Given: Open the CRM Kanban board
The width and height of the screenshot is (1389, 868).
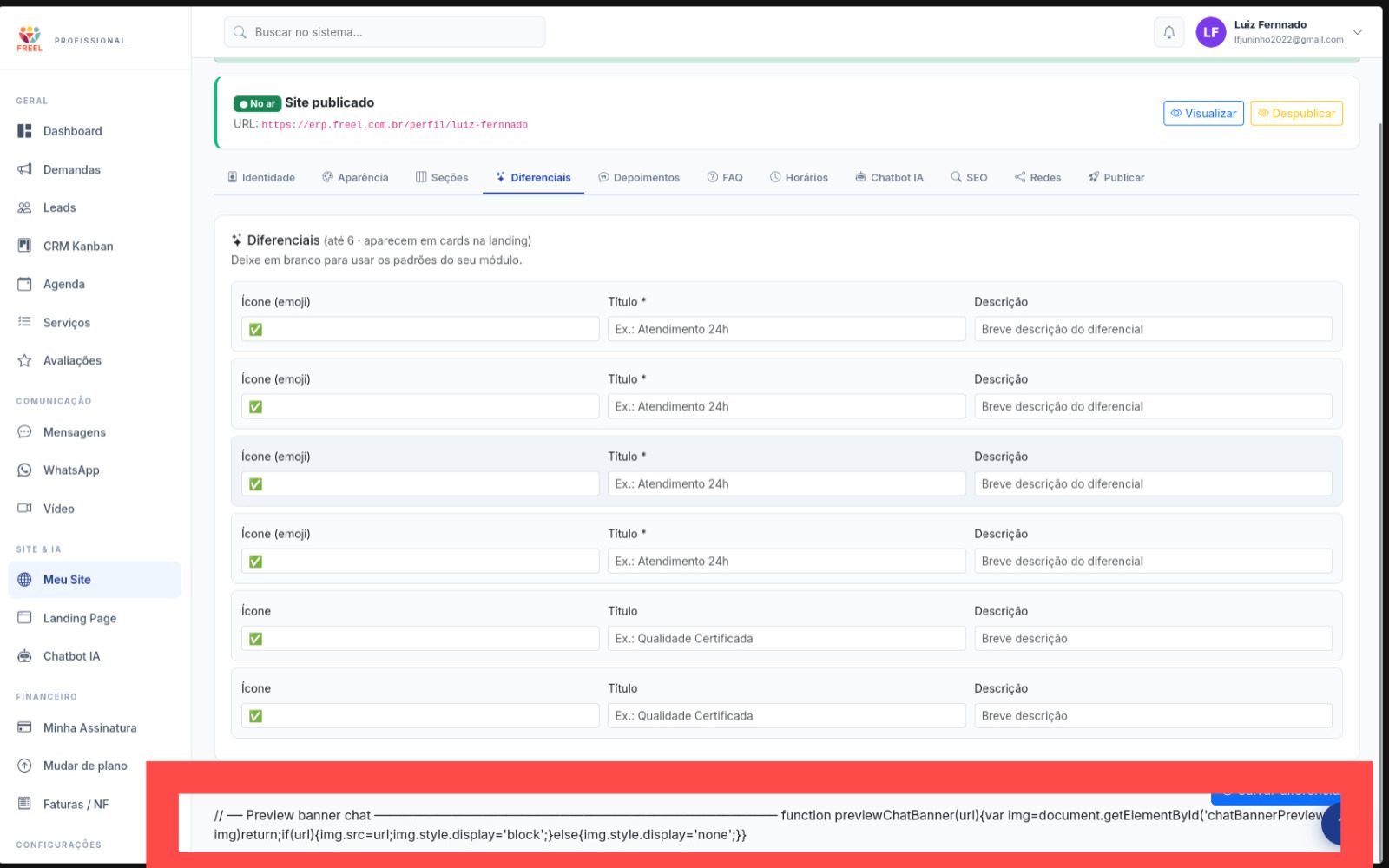Looking at the screenshot, I should 78,246.
